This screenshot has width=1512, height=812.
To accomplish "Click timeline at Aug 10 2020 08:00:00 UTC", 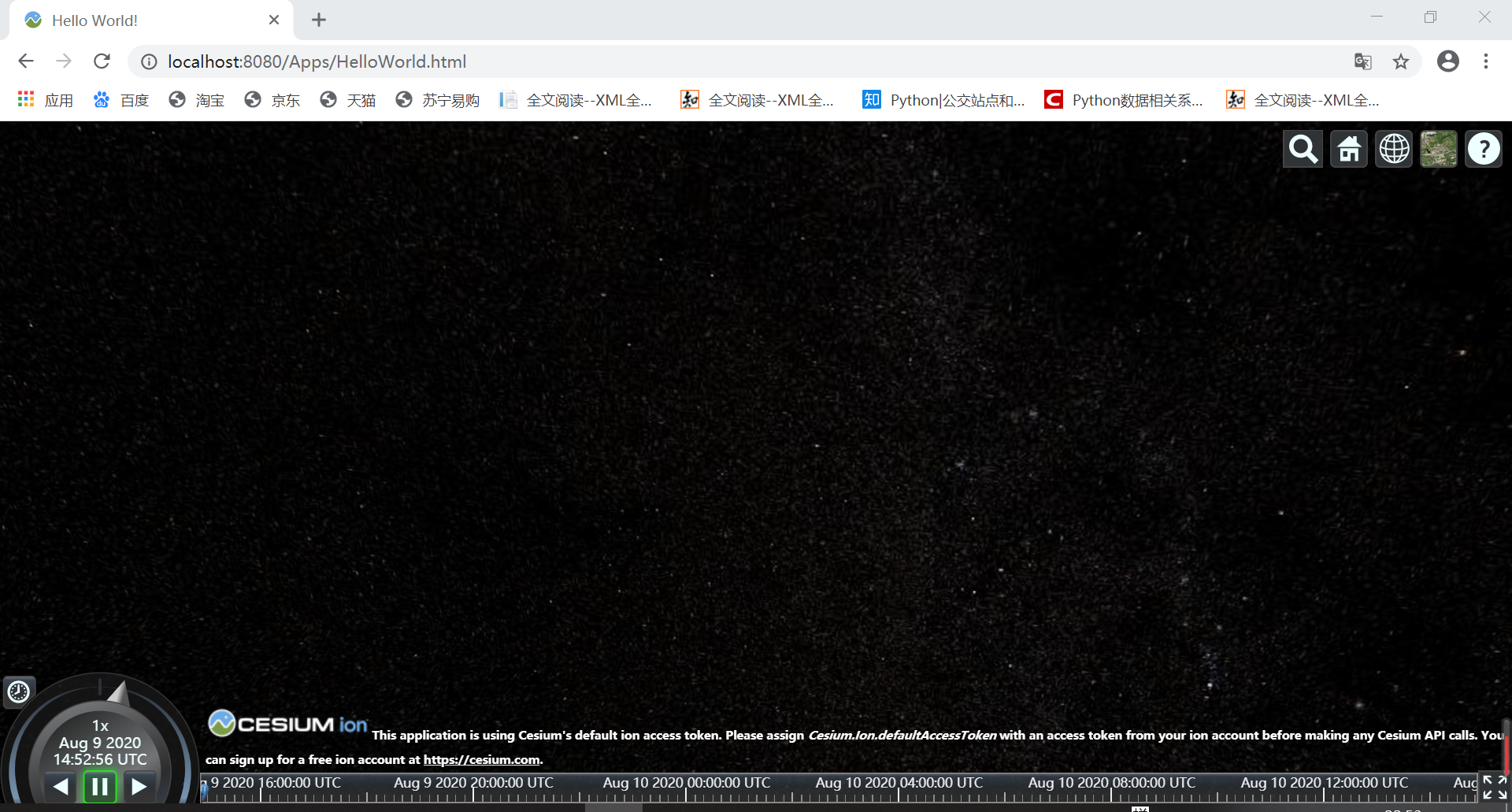I will (1111, 783).
